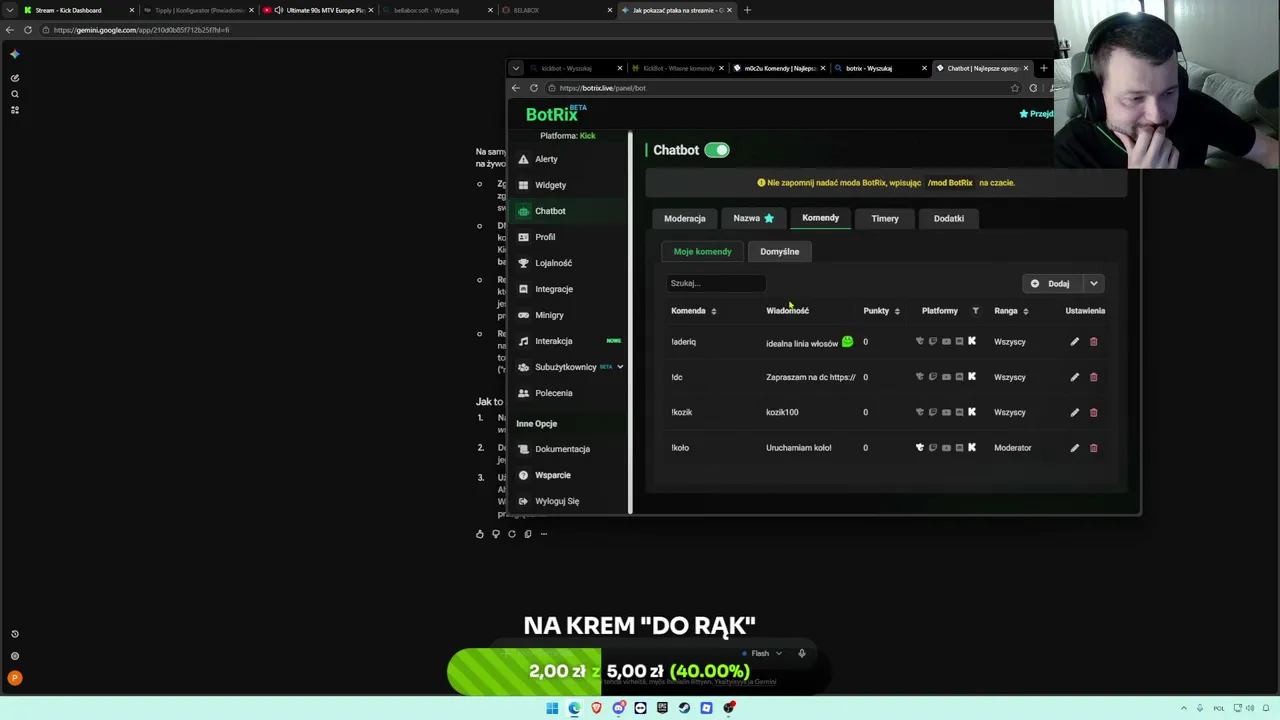
Task: Open the tab list chevron in BotRix browser
Action: tap(516, 68)
